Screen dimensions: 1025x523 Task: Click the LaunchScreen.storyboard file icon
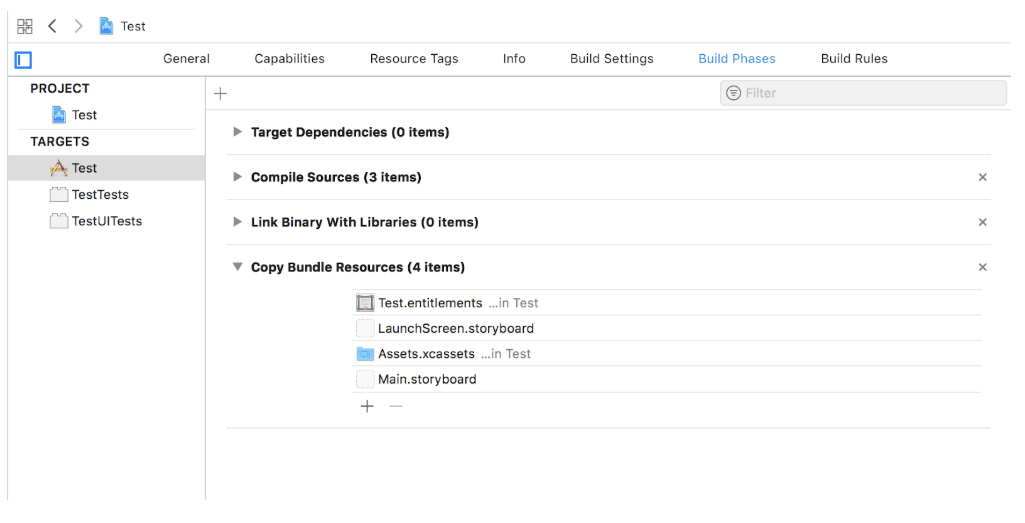[x=365, y=328]
